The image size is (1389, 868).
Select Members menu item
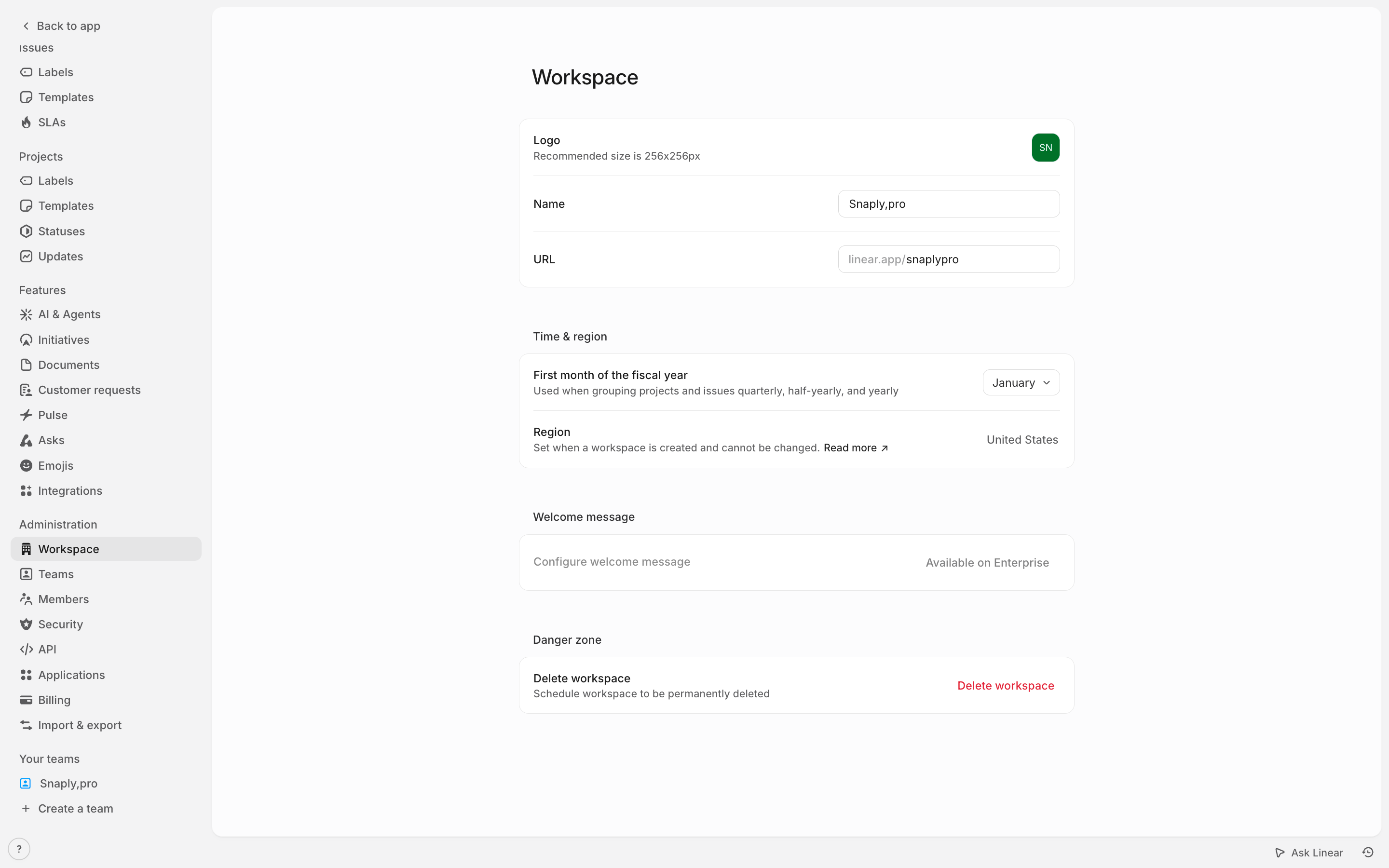click(x=106, y=599)
